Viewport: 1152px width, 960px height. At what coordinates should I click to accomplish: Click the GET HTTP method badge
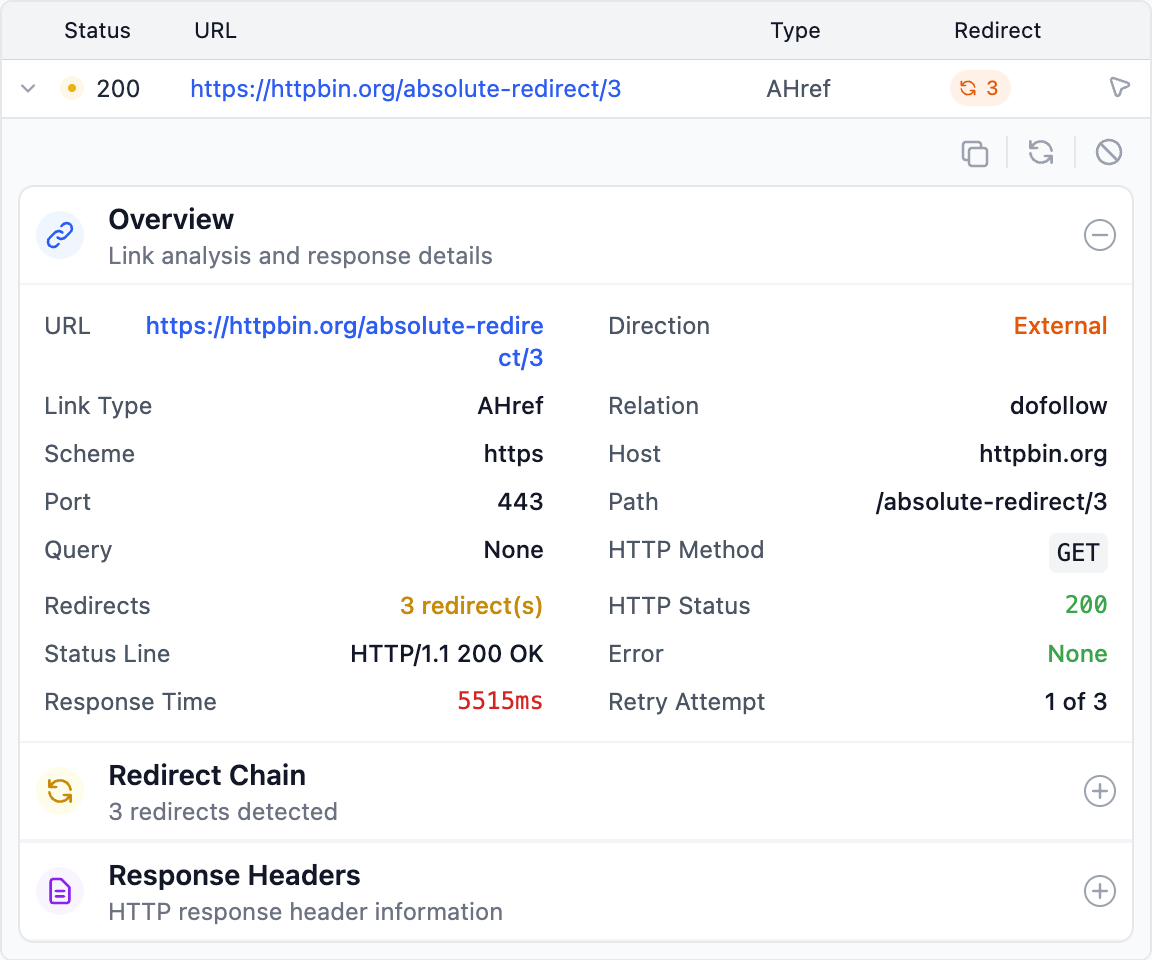click(1078, 553)
